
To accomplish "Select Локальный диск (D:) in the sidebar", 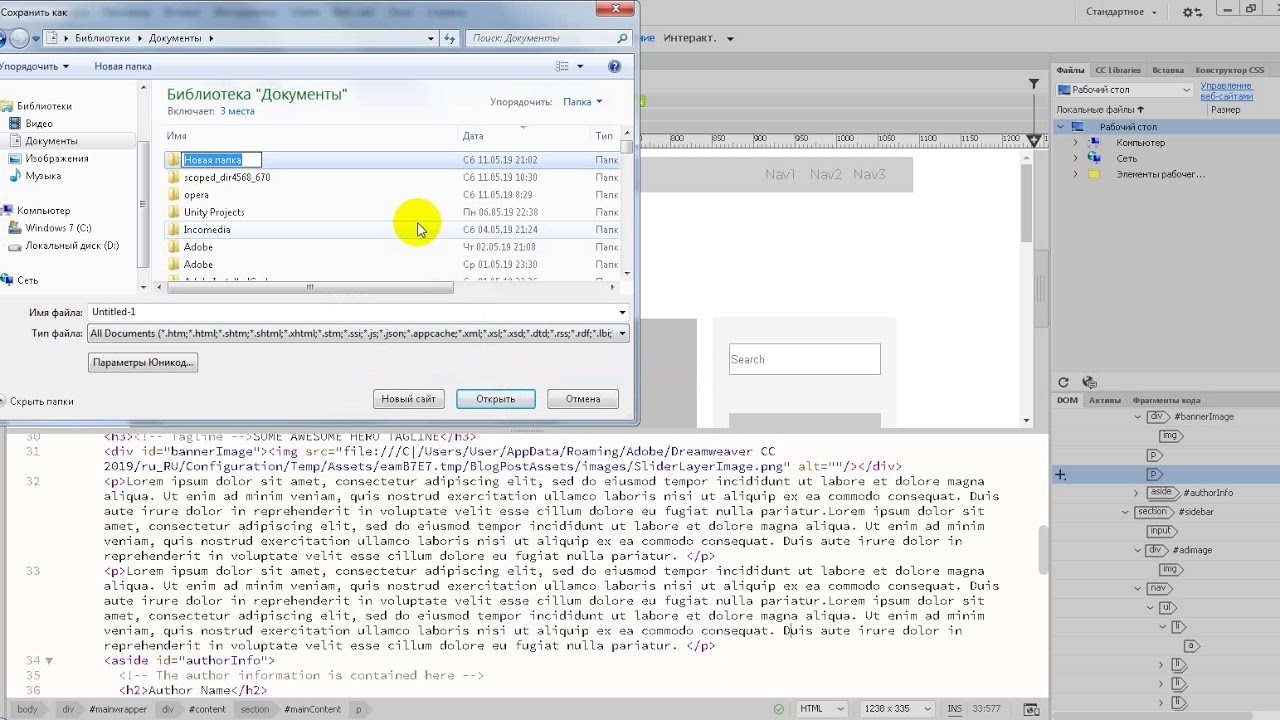I will pos(72,245).
